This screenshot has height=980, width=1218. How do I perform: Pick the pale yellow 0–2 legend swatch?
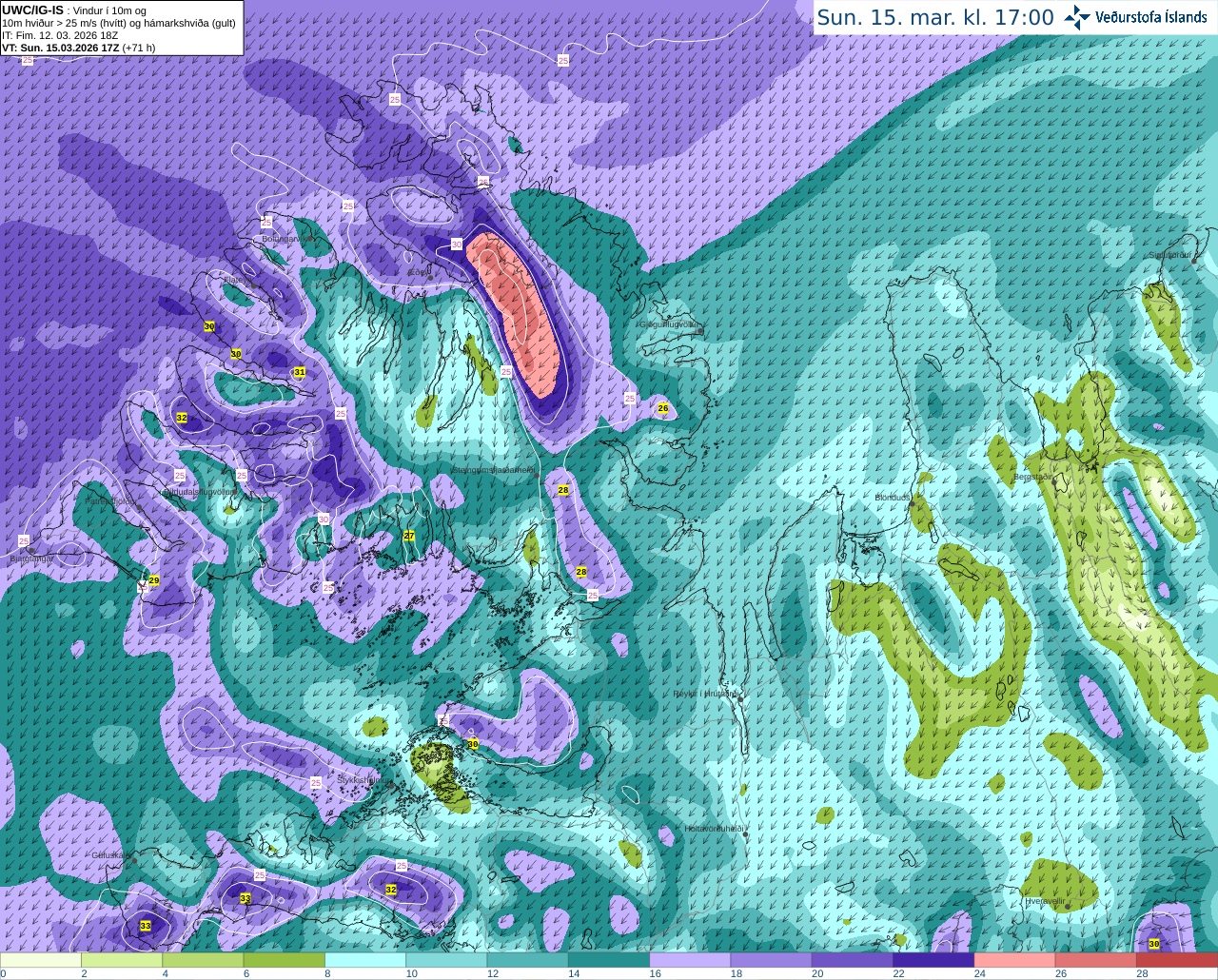pyautogui.click(x=41, y=960)
